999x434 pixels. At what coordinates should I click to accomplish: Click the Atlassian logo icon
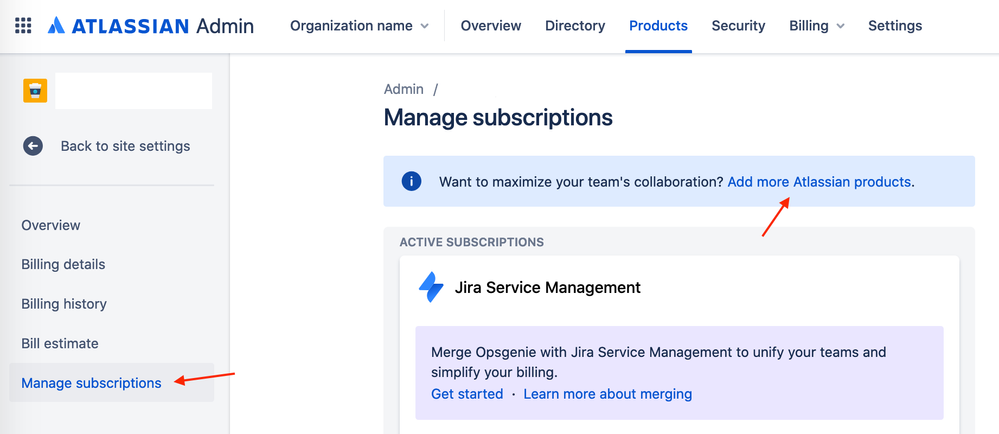[57, 26]
